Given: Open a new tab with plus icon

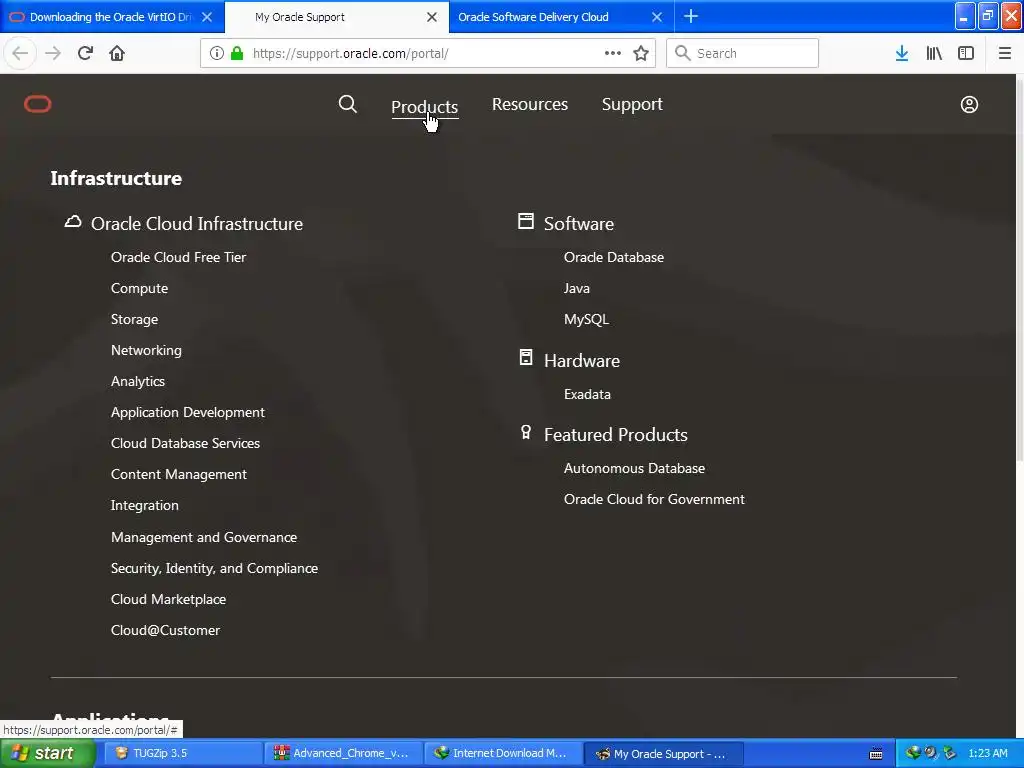Looking at the screenshot, I should [691, 16].
